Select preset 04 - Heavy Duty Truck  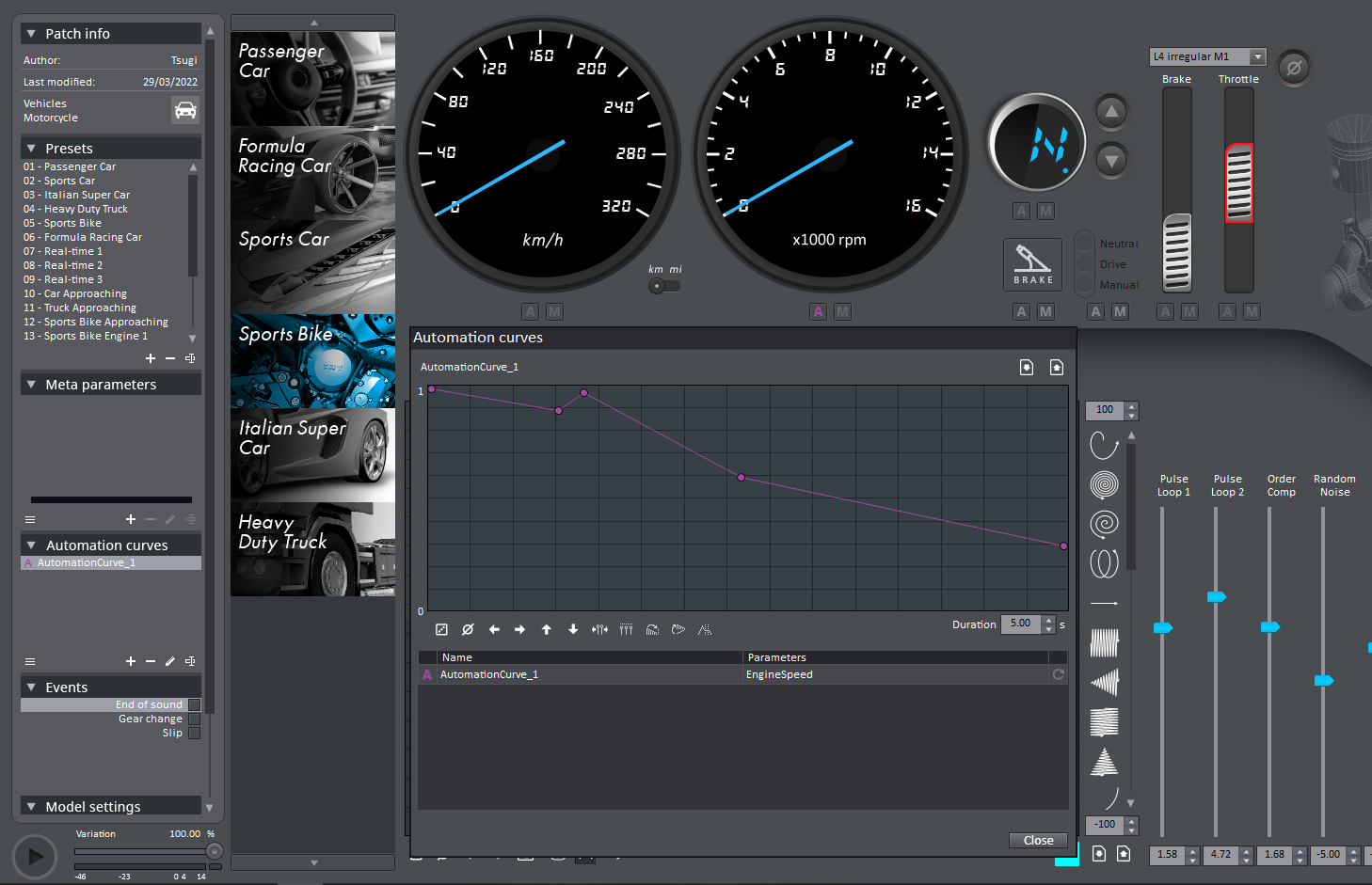click(x=75, y=209)
